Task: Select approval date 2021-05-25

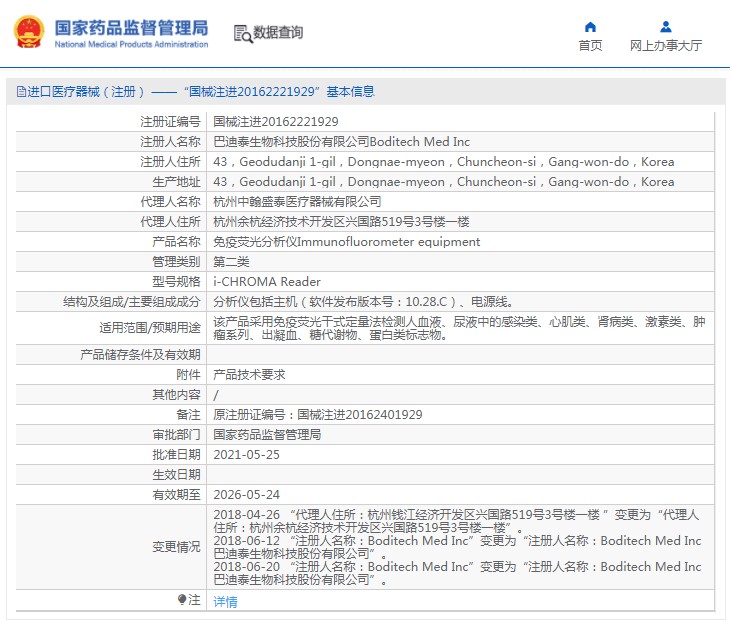Action: coord(246,455)
